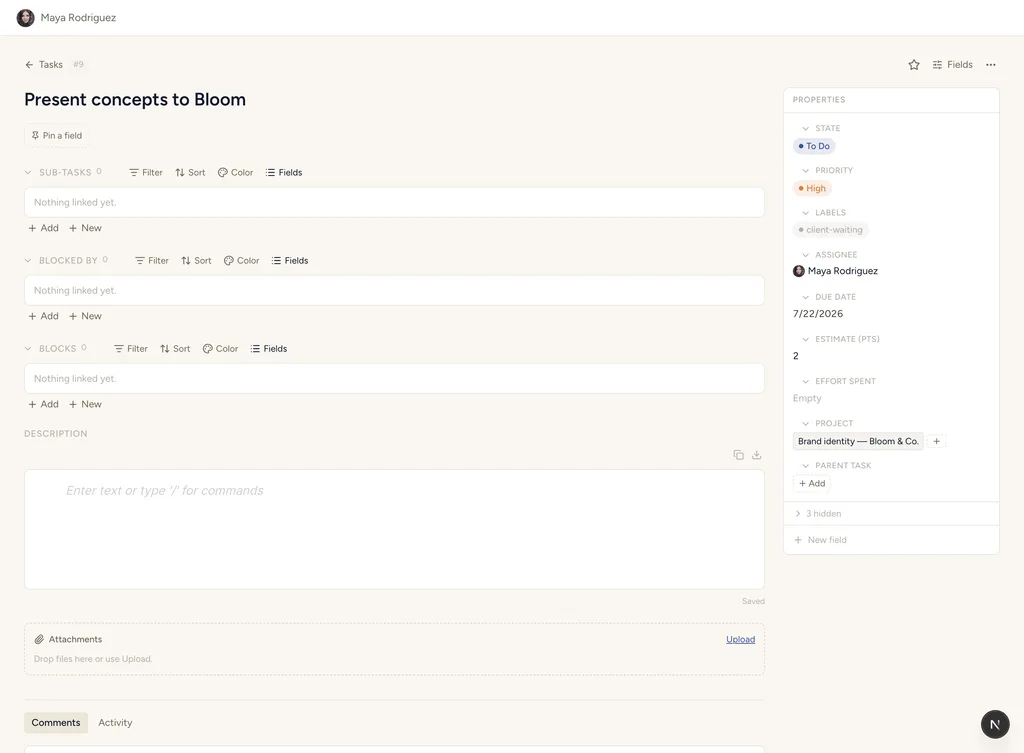The image size is (1024, 753).
Task: Add existing item to Blocked By
Action: [x=44, y=316]
